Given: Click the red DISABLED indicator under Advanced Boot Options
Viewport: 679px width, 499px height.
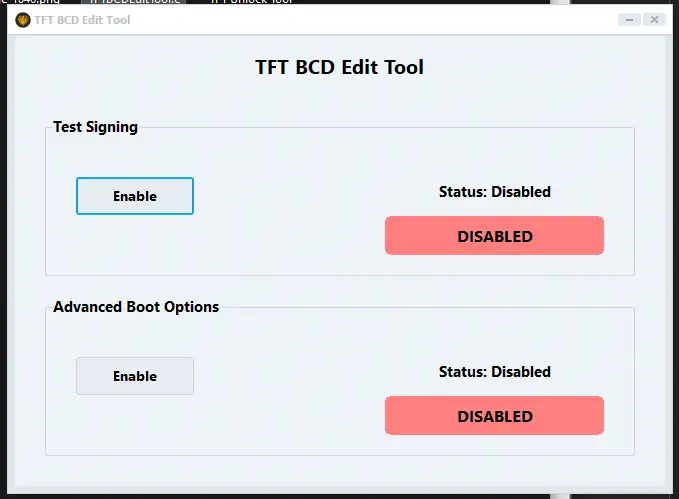Looking at the screenshot, I should click(494, 416).
